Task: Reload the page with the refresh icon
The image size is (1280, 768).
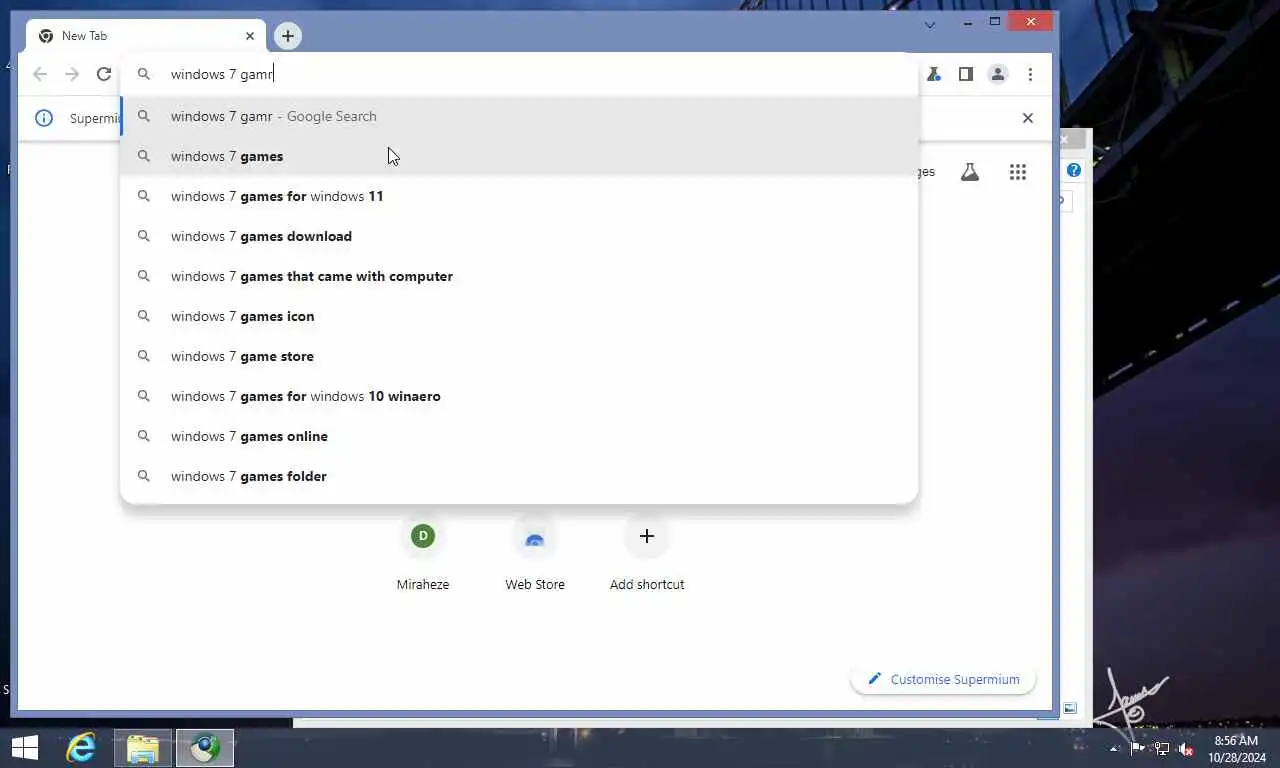Action: pos(104,74)
